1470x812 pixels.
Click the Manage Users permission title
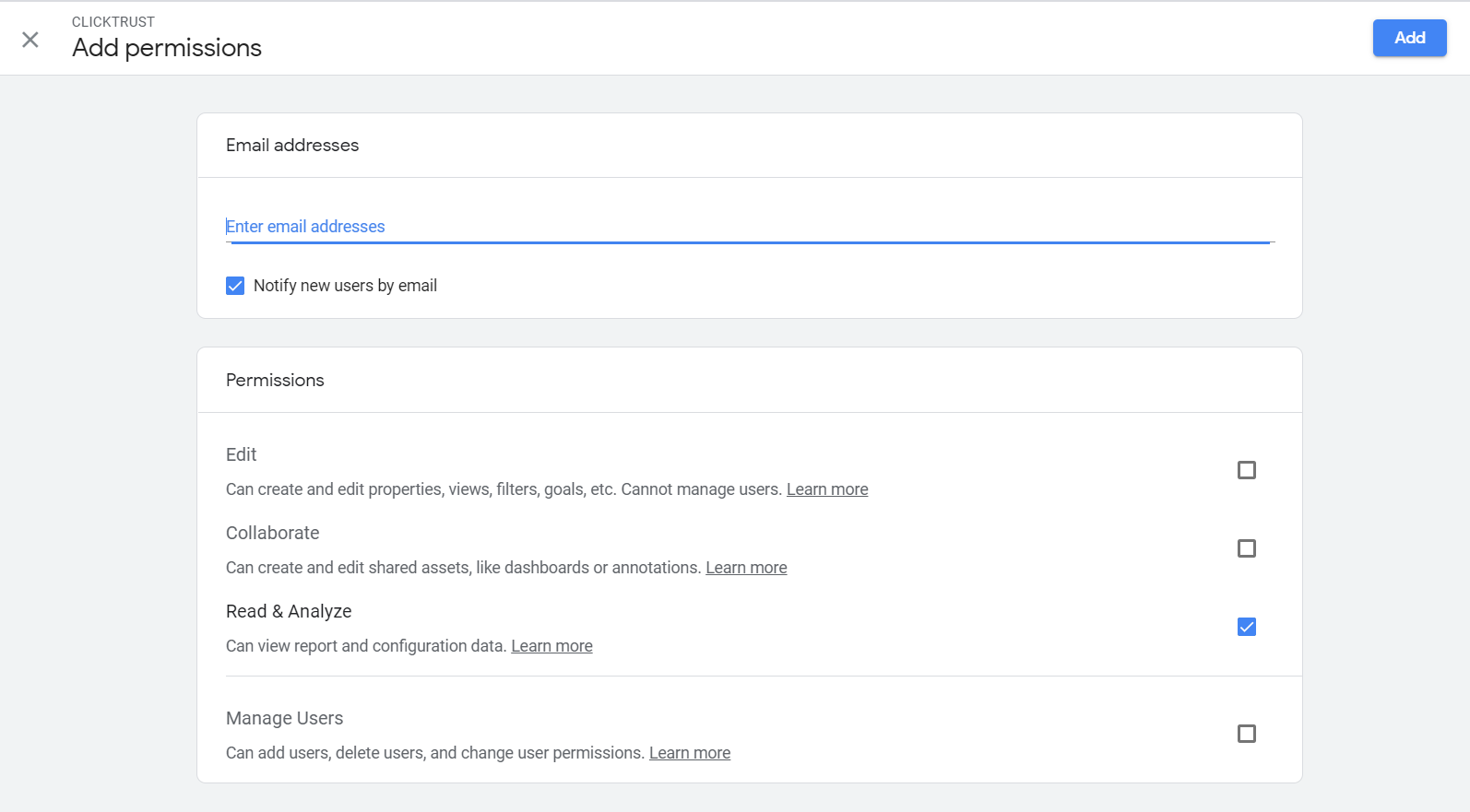[x=284, y=718]
